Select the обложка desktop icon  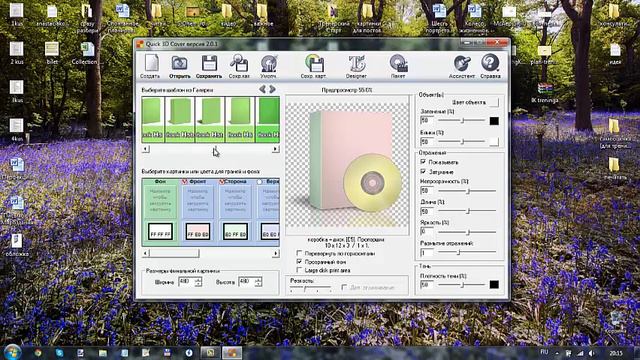17,245
